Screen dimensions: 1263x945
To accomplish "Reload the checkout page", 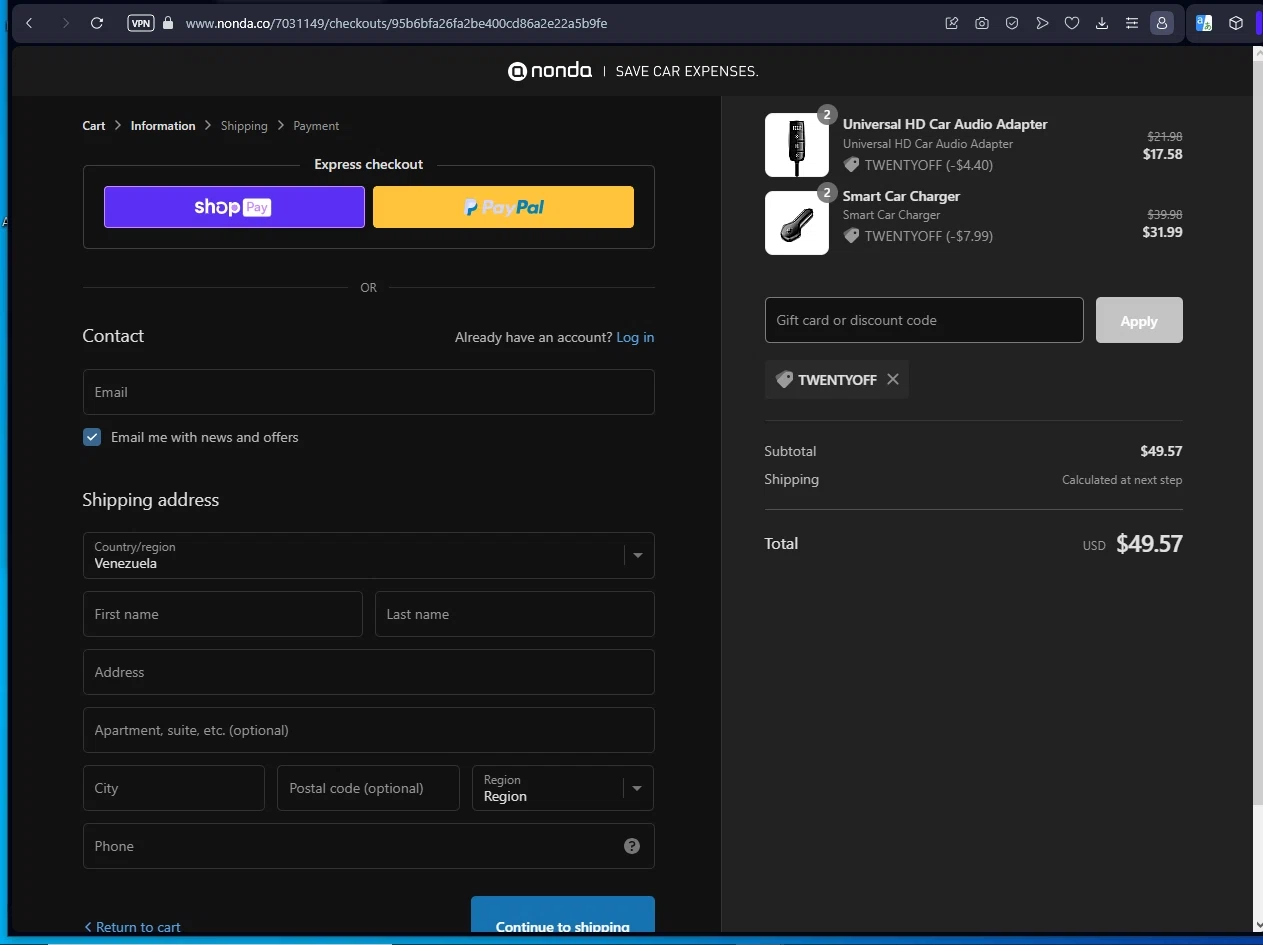I will (97, 23).
